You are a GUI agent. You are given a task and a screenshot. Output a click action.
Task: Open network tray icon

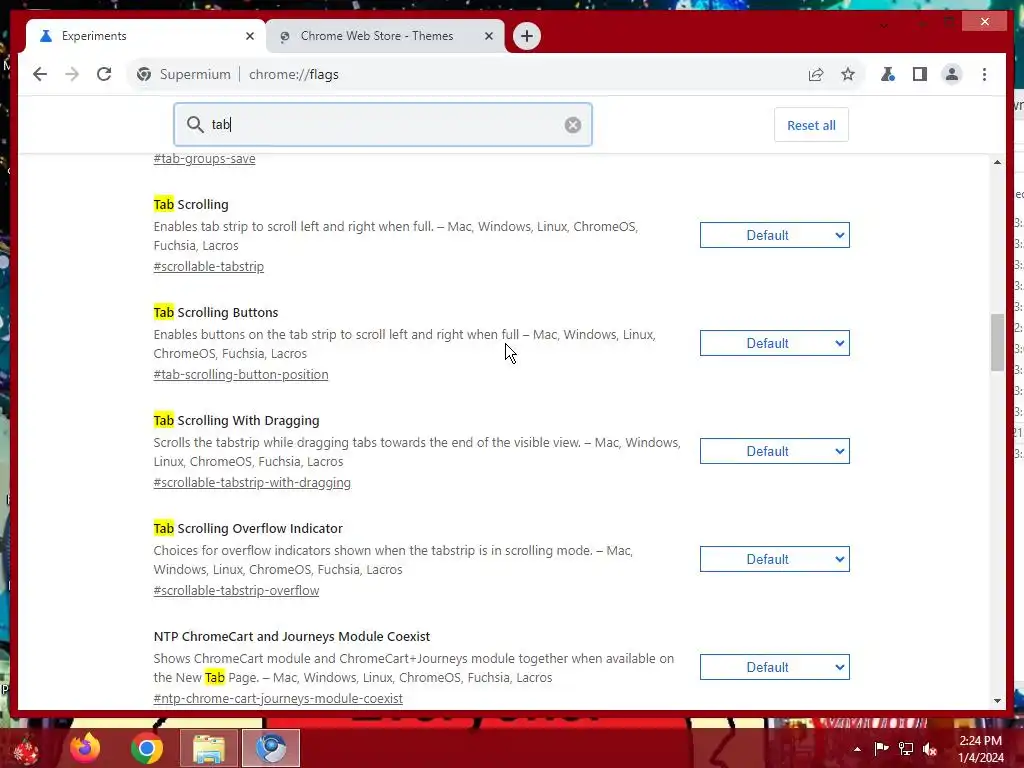click(906, 748)
